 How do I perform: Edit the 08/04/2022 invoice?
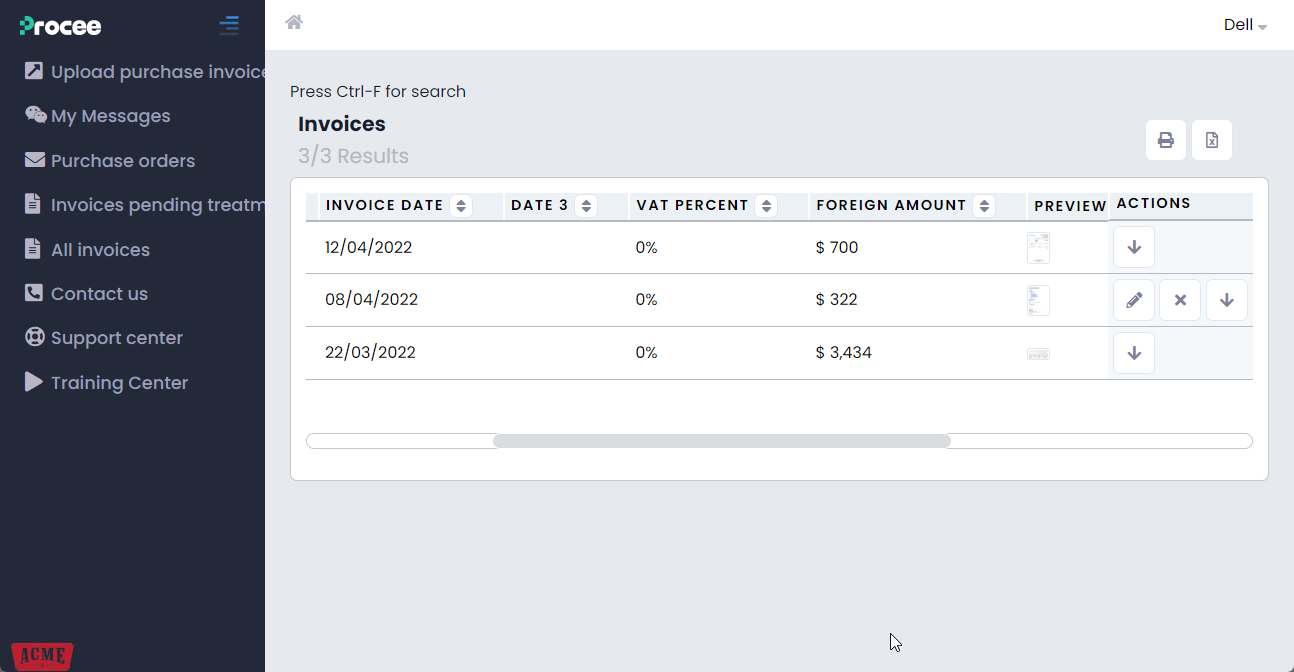pos(1133,299)
